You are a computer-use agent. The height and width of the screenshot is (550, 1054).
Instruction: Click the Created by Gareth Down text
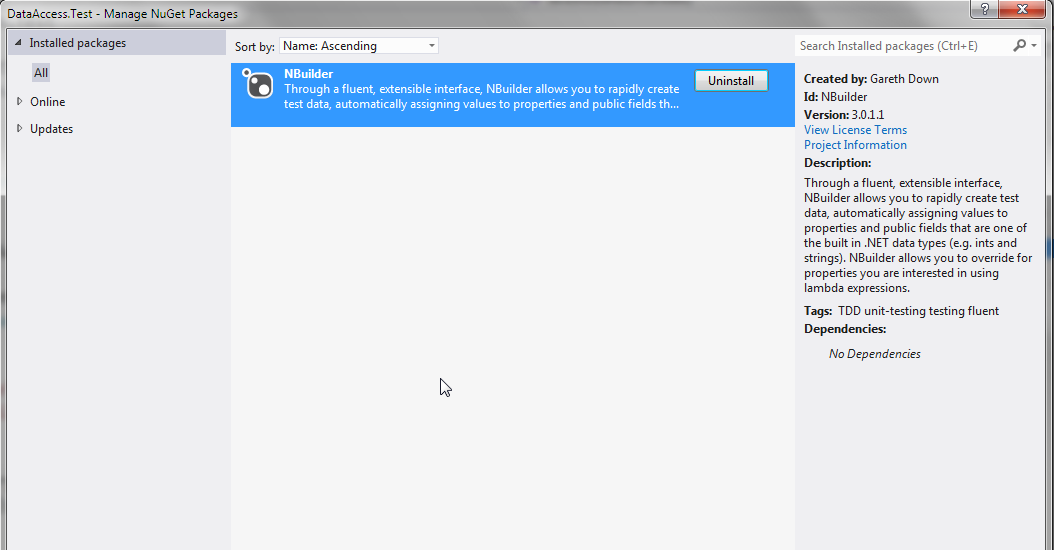click(871, 79)
